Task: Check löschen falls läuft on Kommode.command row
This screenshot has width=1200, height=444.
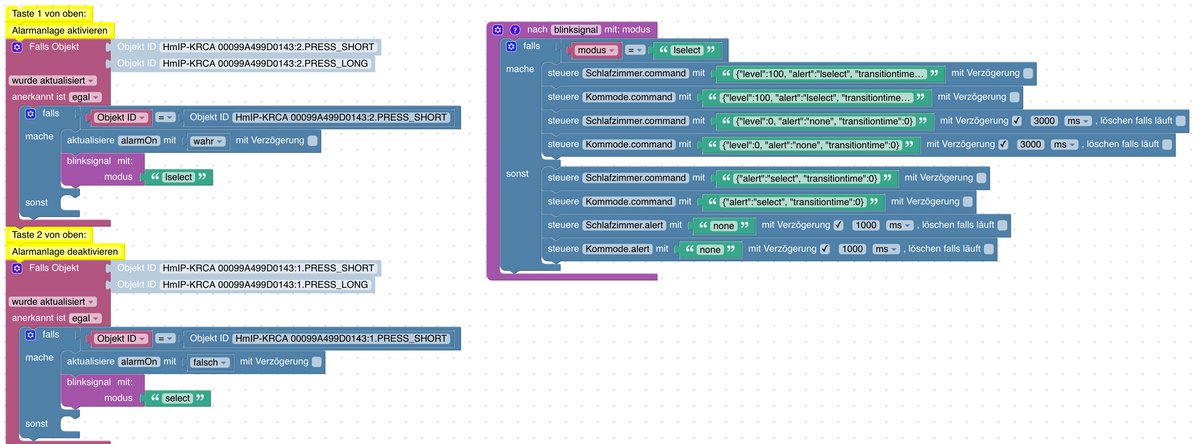Action: [x=1166, y=146]
